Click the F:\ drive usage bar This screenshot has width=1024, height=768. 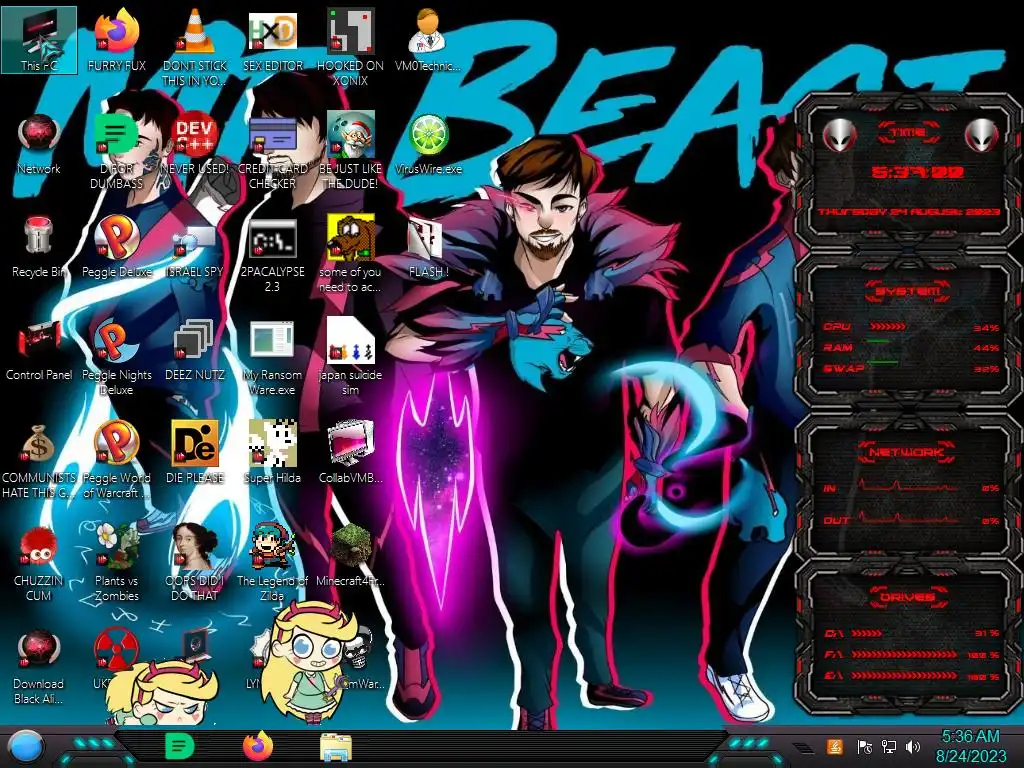[904, 654]
